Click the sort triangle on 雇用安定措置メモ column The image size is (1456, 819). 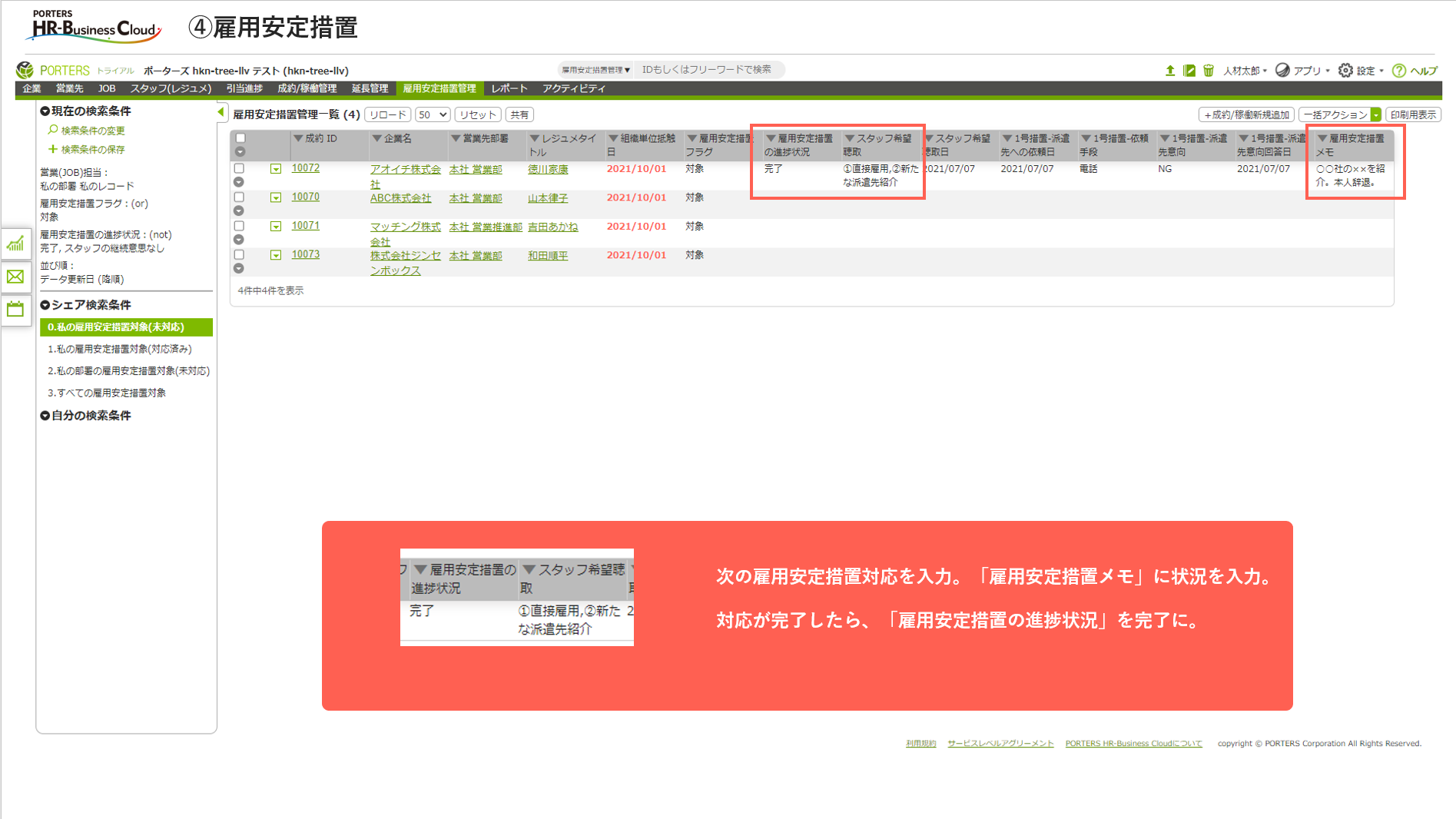click(x=1322, y=138)
